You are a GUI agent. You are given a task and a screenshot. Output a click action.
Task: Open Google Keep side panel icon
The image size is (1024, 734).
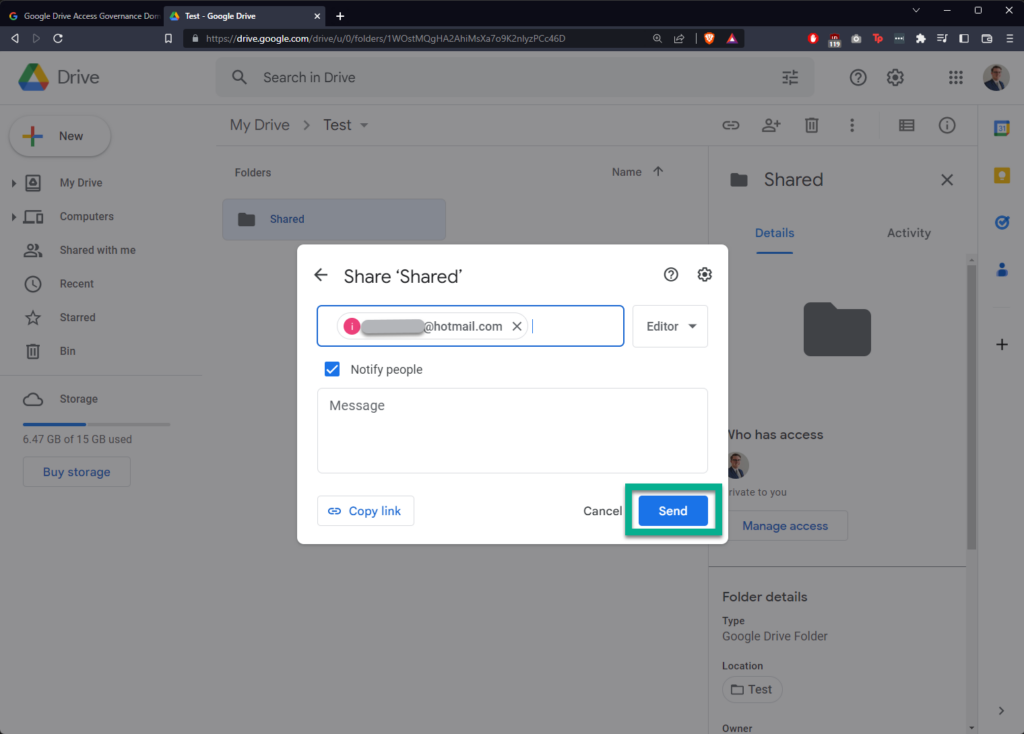(x=1002, y=175)
